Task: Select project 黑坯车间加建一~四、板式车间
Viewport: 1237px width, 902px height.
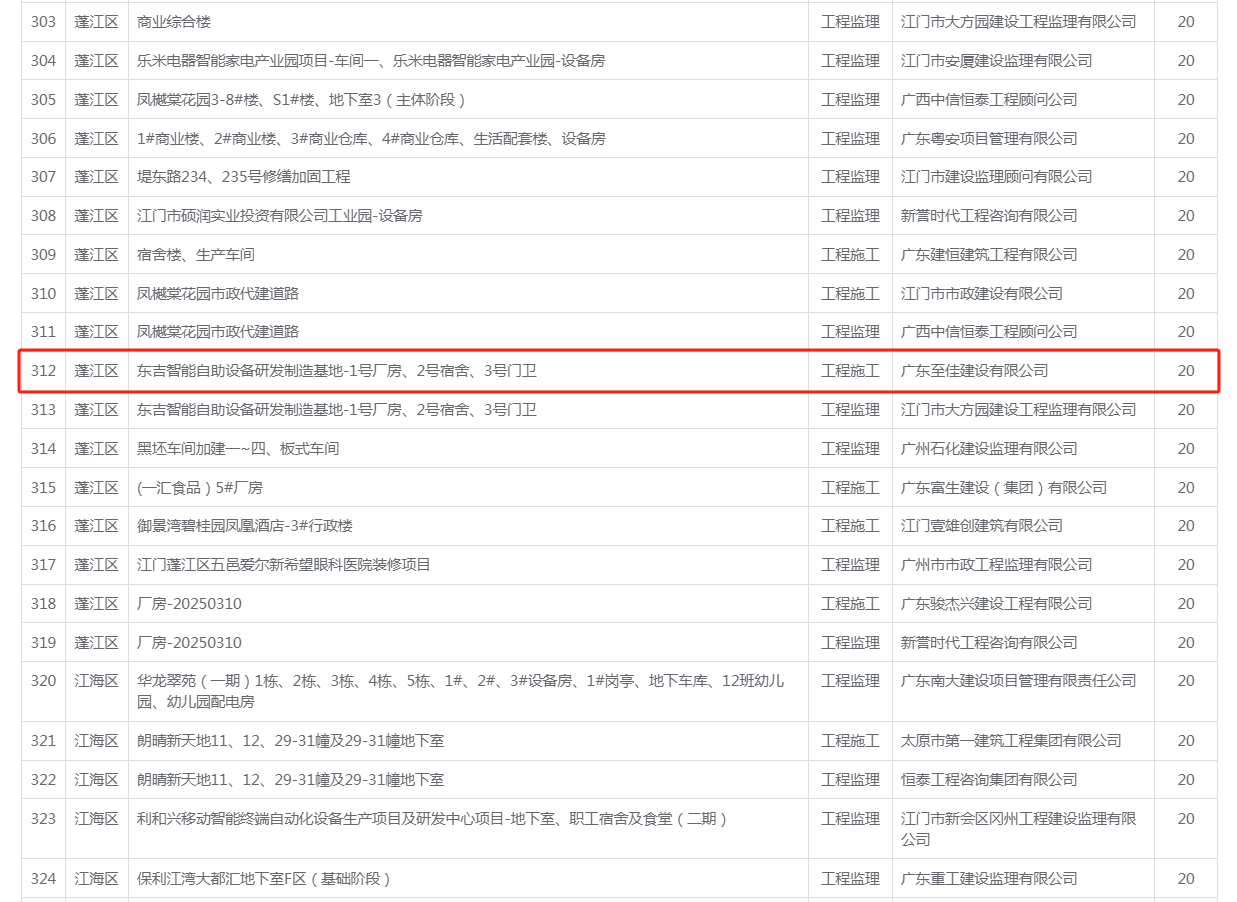Action: coord(238,449)
